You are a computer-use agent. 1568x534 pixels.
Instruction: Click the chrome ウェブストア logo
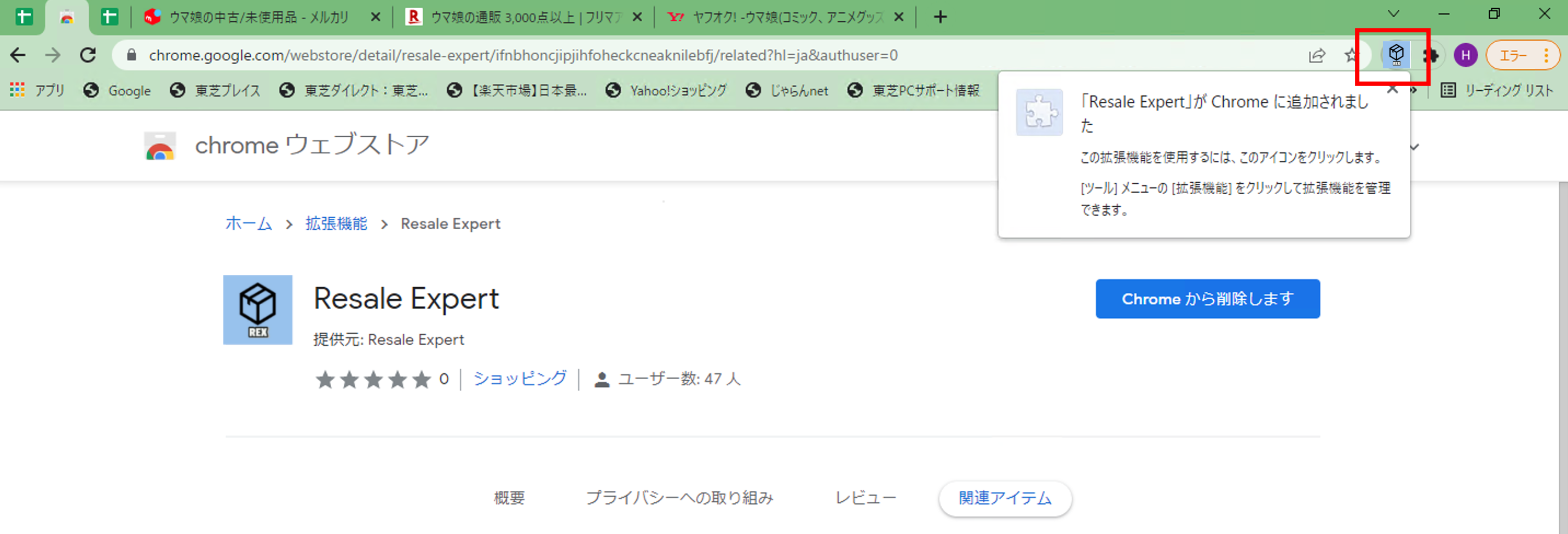(x=286, y=146)
